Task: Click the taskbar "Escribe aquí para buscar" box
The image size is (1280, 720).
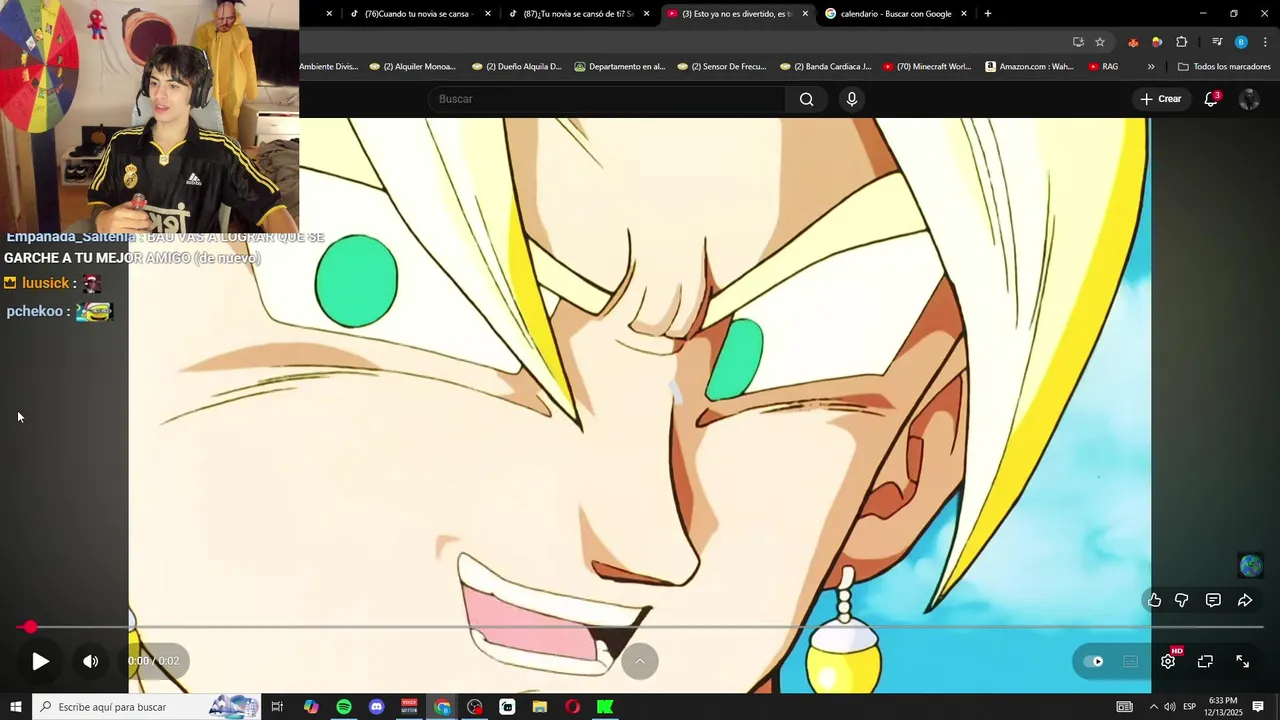Action: coord(148,707)
